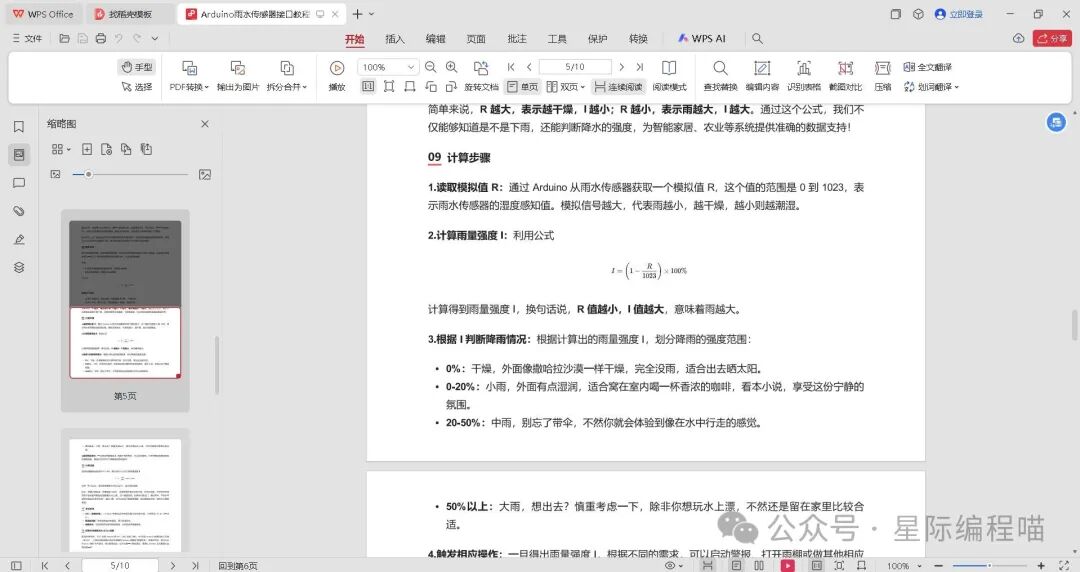This screenshot has width=1080, height=572.
Task: Go to previous page in ribbon
Action: coord(529,67)
